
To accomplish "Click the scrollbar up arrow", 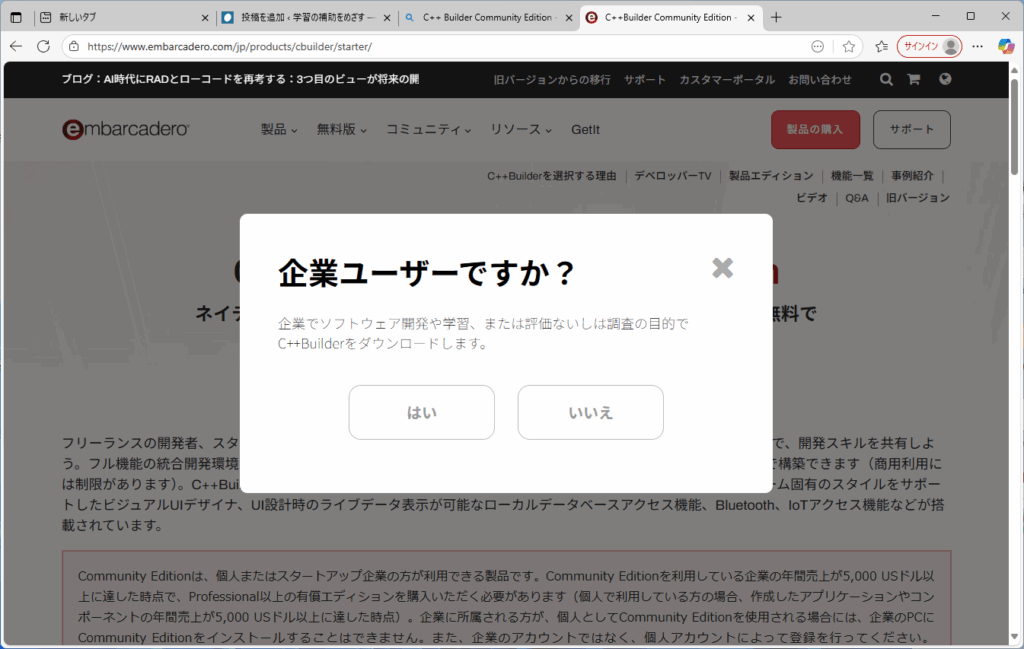I will (x=1014, y=70).
